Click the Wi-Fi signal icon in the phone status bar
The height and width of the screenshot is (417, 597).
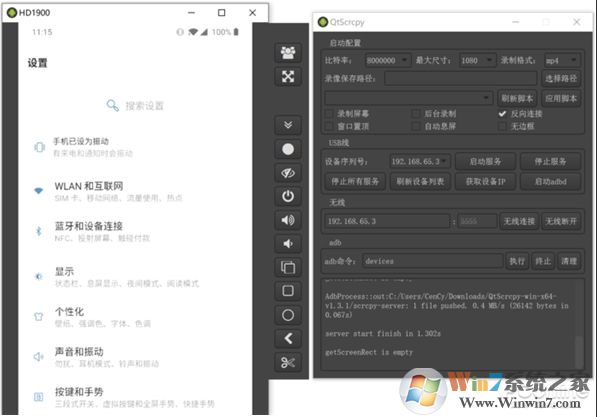coord(193,32)
